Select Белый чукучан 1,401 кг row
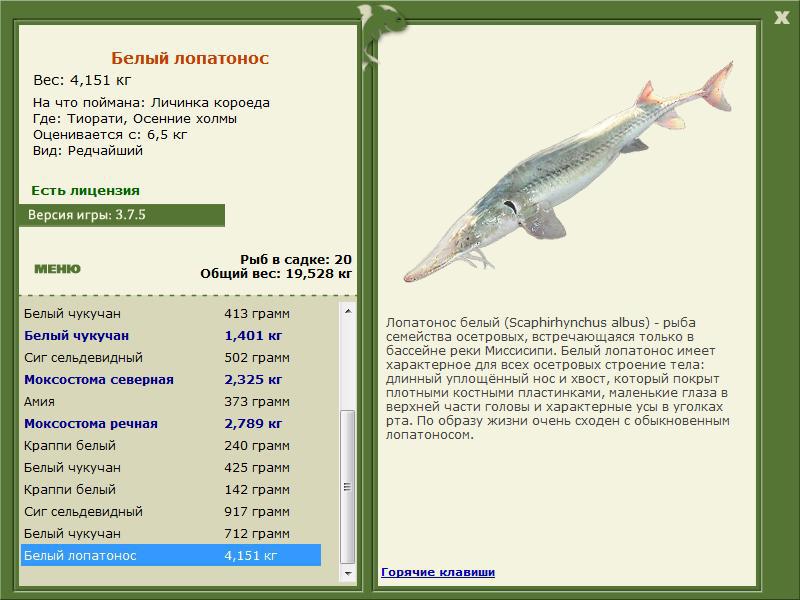Screen dimensions: 800x600 171,335
